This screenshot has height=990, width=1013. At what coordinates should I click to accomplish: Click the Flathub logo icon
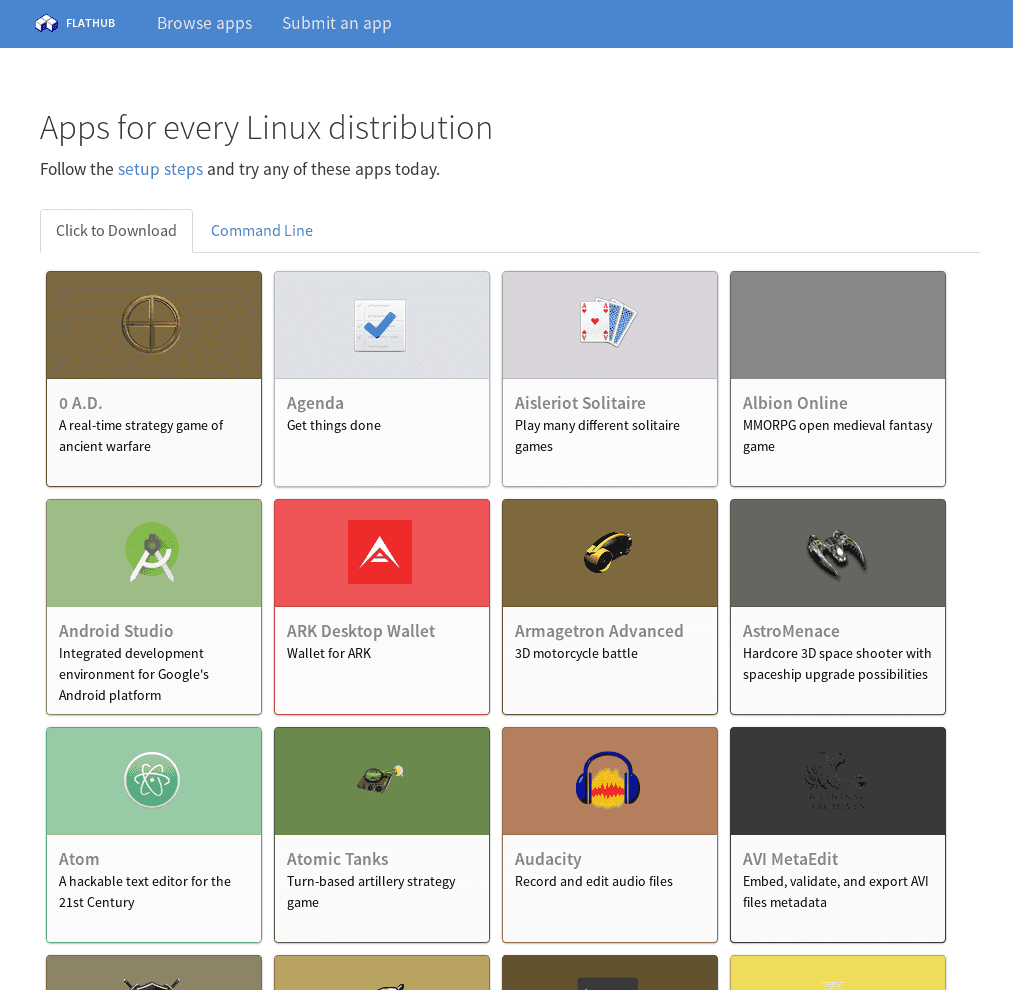pyautogui.click(x=46, y=23)
